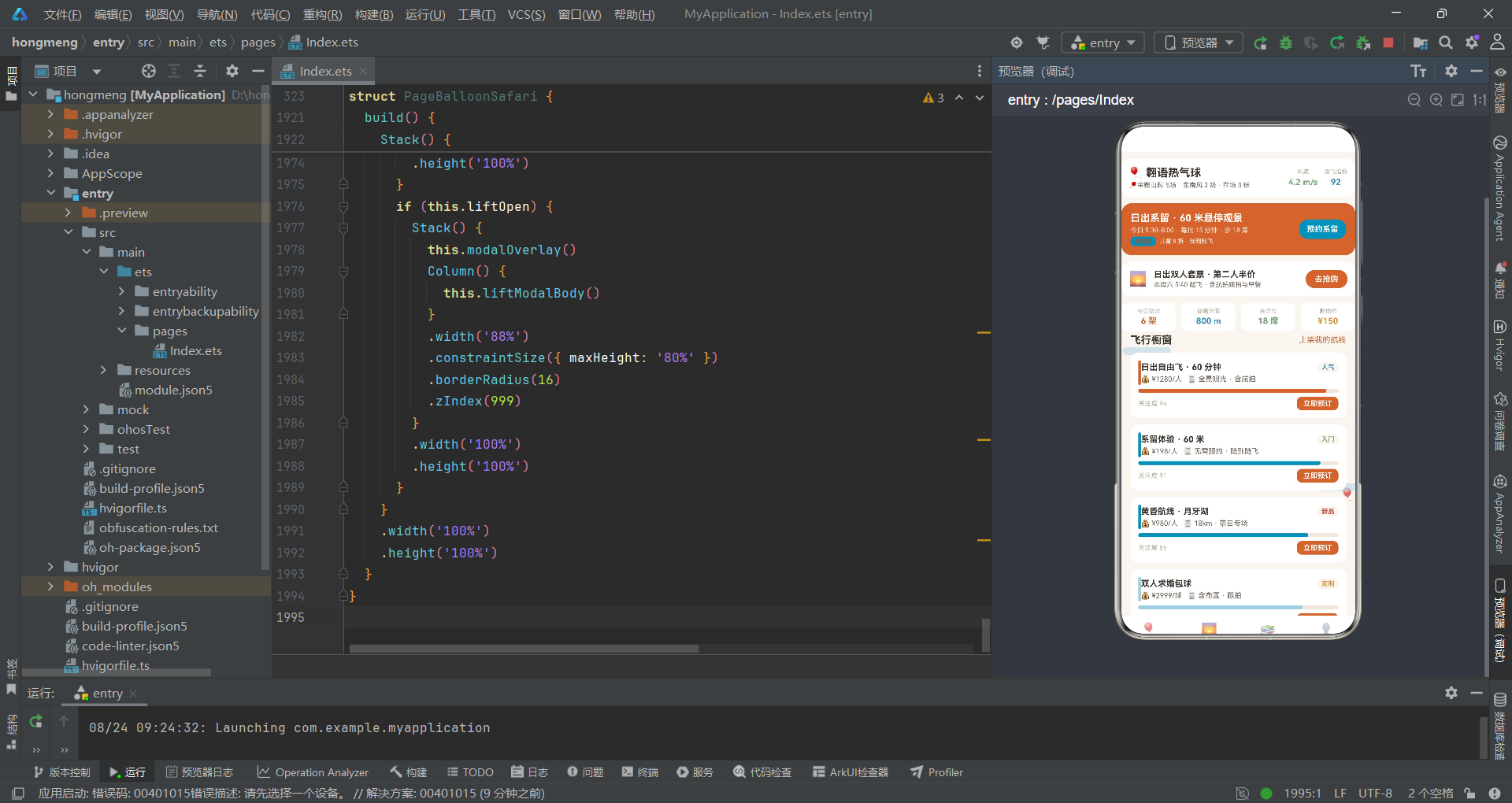The width and height of the screenshot is (1512, 803).
Task: Click the warnings indicator showing 3
Action: point(933,98)
